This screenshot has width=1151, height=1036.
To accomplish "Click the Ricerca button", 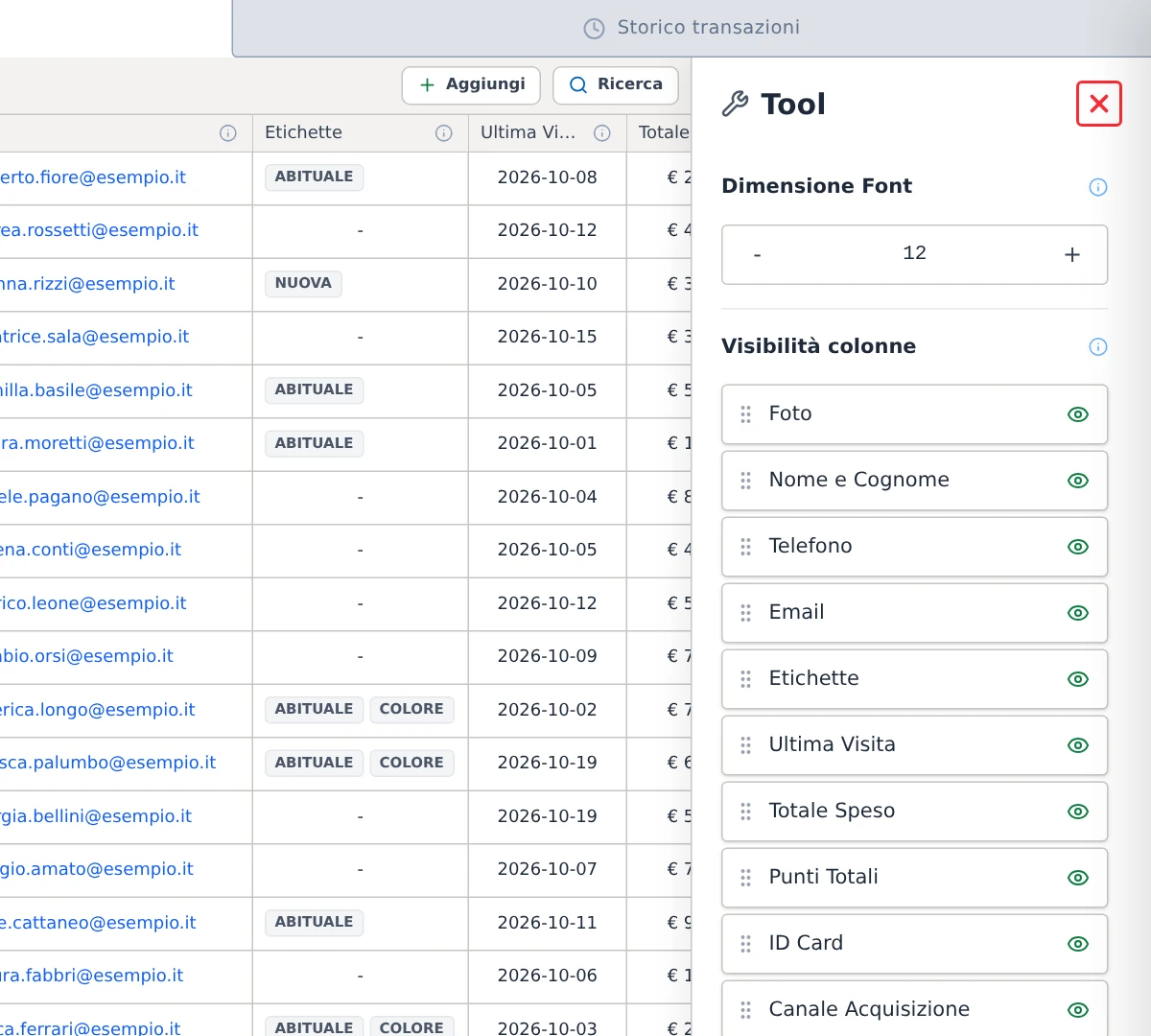I will tap(616, 84).
